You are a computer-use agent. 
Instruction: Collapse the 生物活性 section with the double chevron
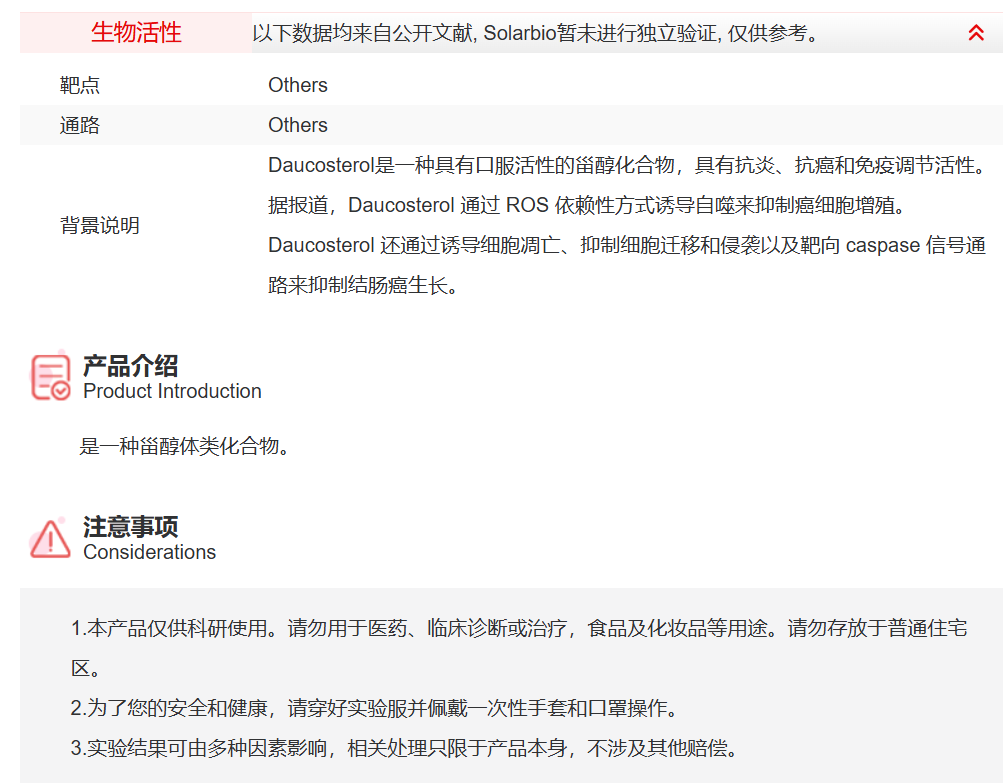975,32
